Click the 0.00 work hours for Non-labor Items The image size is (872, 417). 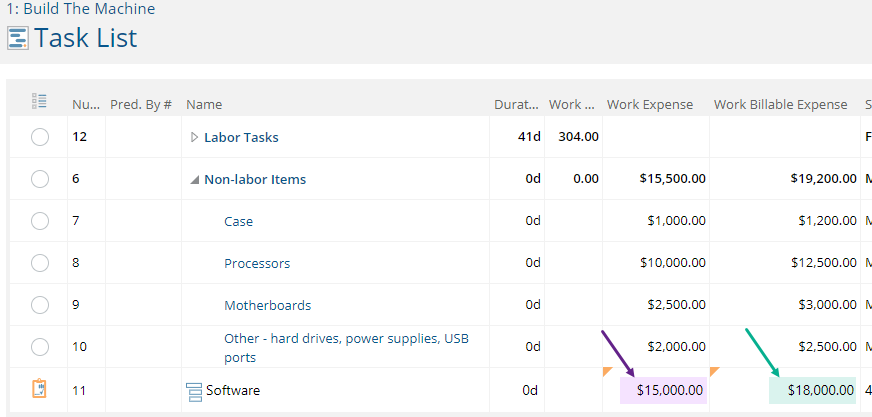[x=586, y=179]
